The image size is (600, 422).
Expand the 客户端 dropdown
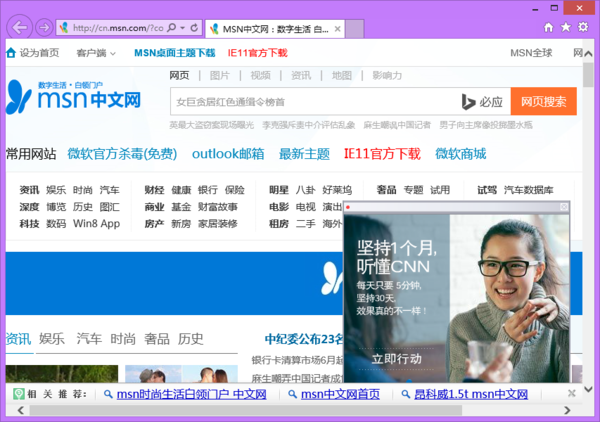pos(96,53)
